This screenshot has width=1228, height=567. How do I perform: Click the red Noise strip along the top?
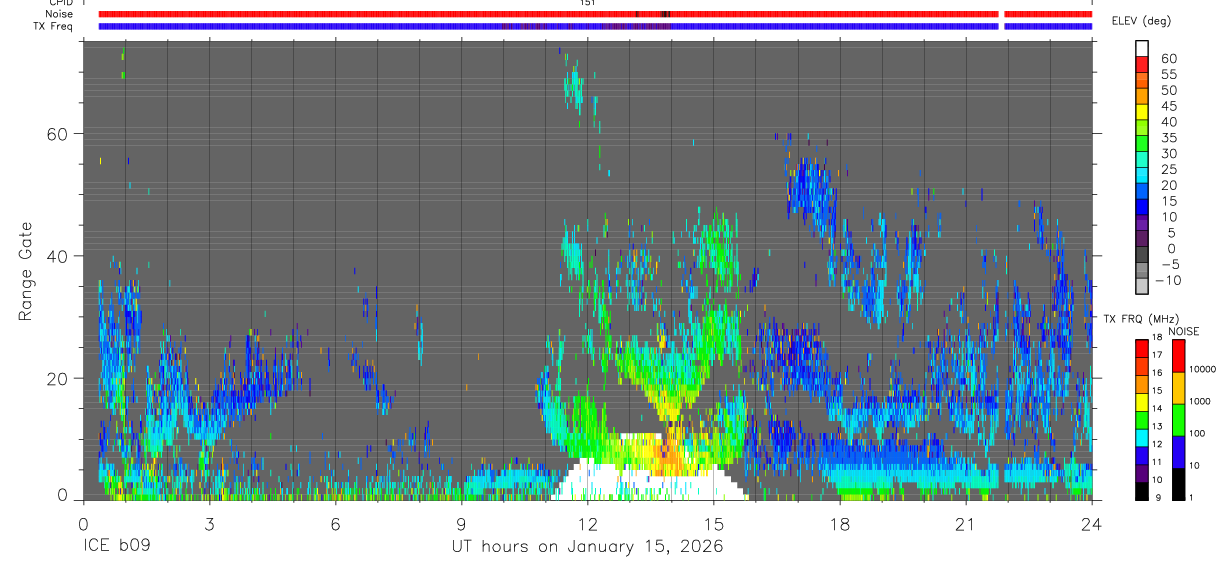coord(595,14)
